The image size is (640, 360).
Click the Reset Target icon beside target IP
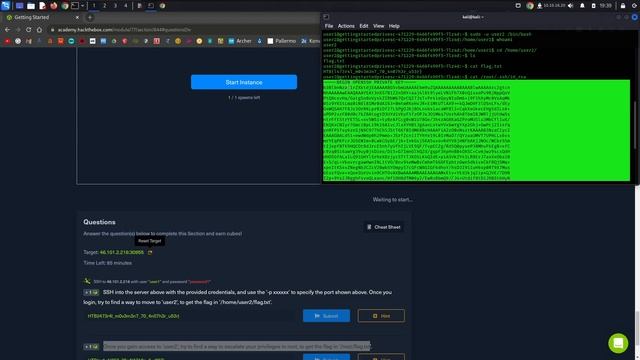click(150, 253)
